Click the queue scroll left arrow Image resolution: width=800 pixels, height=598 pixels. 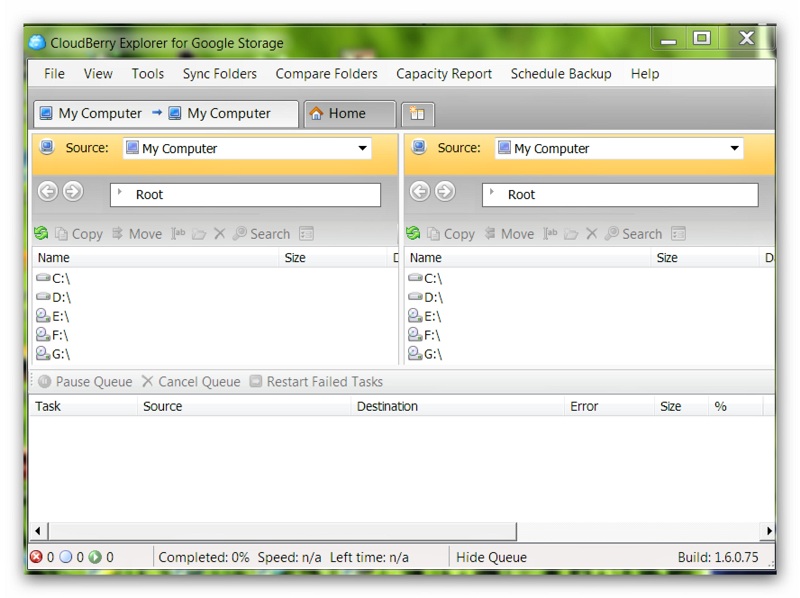[x=38, y=531]
